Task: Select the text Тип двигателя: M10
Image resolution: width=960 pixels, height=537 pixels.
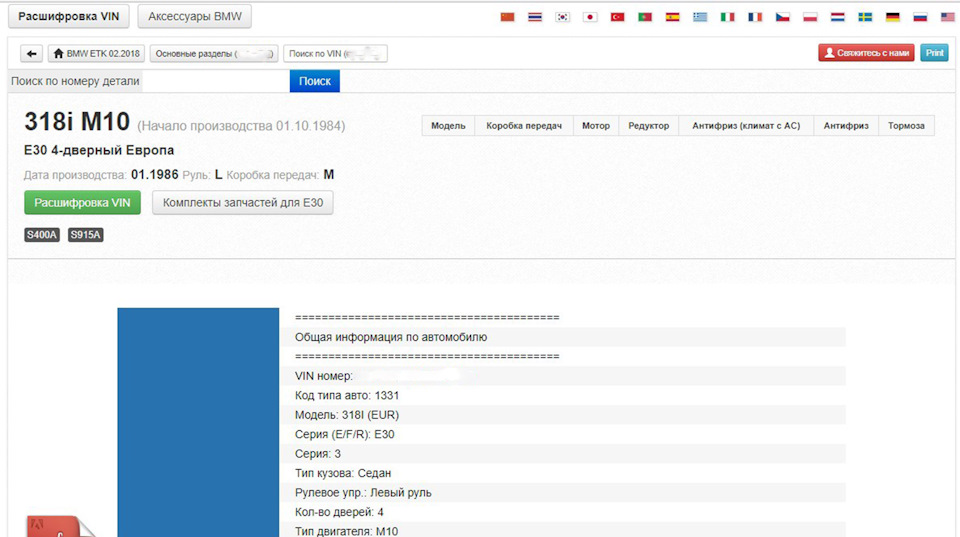Action: click(347, 531)
